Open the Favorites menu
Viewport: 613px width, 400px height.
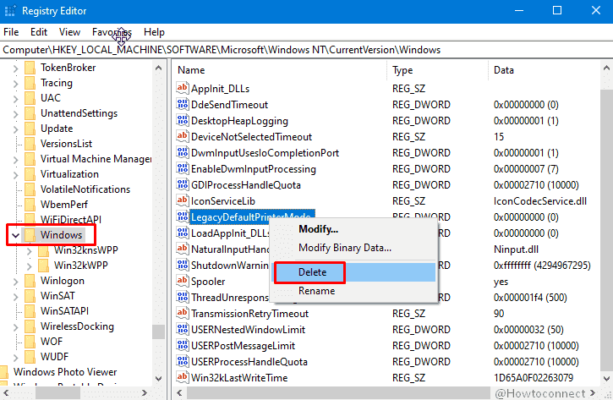pyautogui.click(x=112, y=32)
